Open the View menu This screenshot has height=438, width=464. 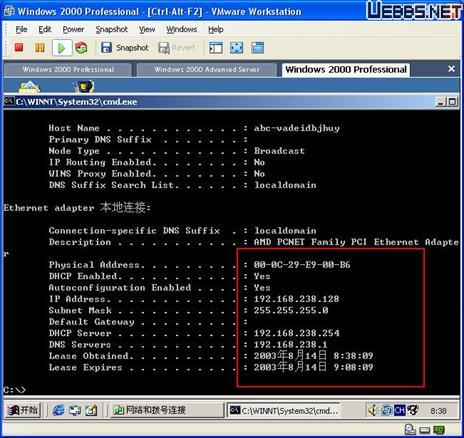pyautogui.click(x=147, y=30)
